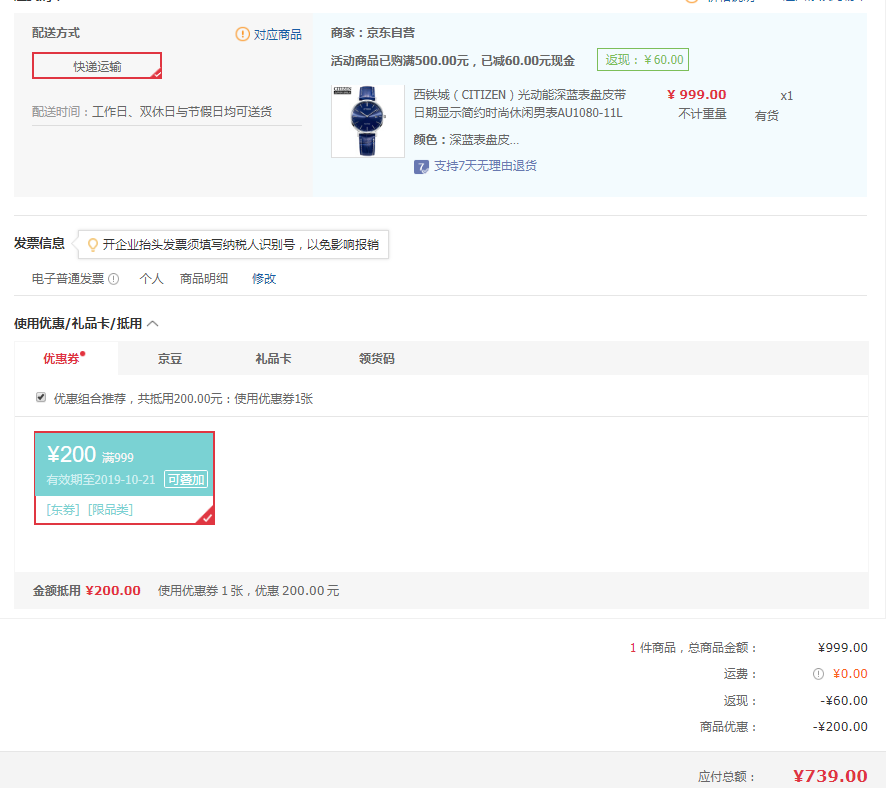
Task: Select the 快递运输 delivery option
Action: point(97,66)
